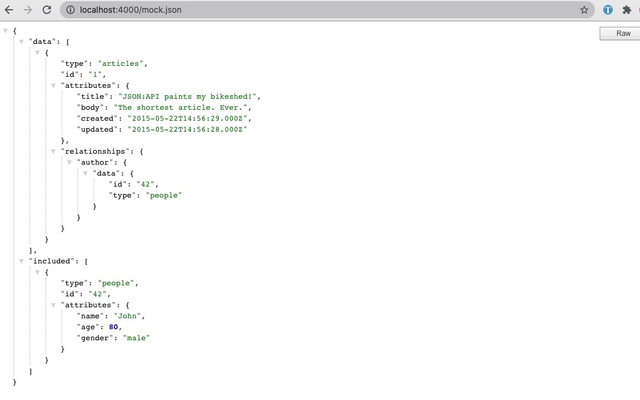Image resolution: width=640 pixels, height=400 pixels.
Task: Collapse the "attributes" object containing name John
Action: coord(53,305)
